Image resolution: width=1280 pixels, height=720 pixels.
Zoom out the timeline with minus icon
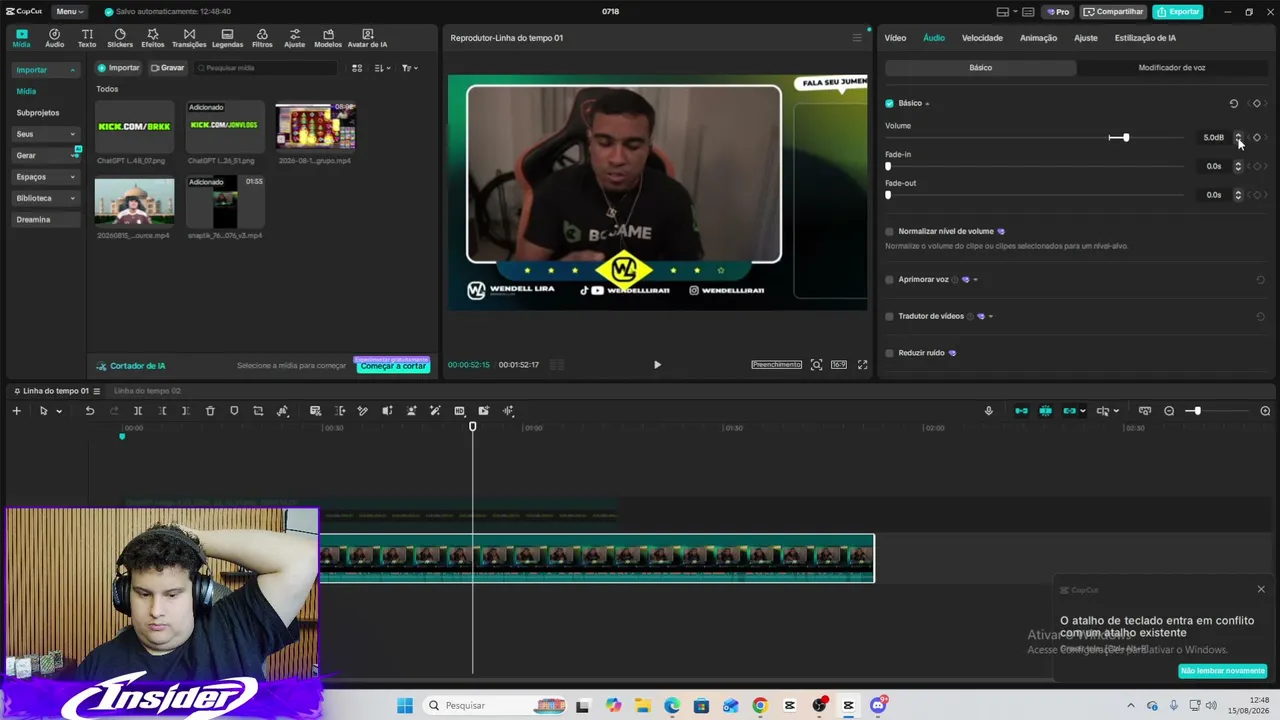click(1169, 411)
